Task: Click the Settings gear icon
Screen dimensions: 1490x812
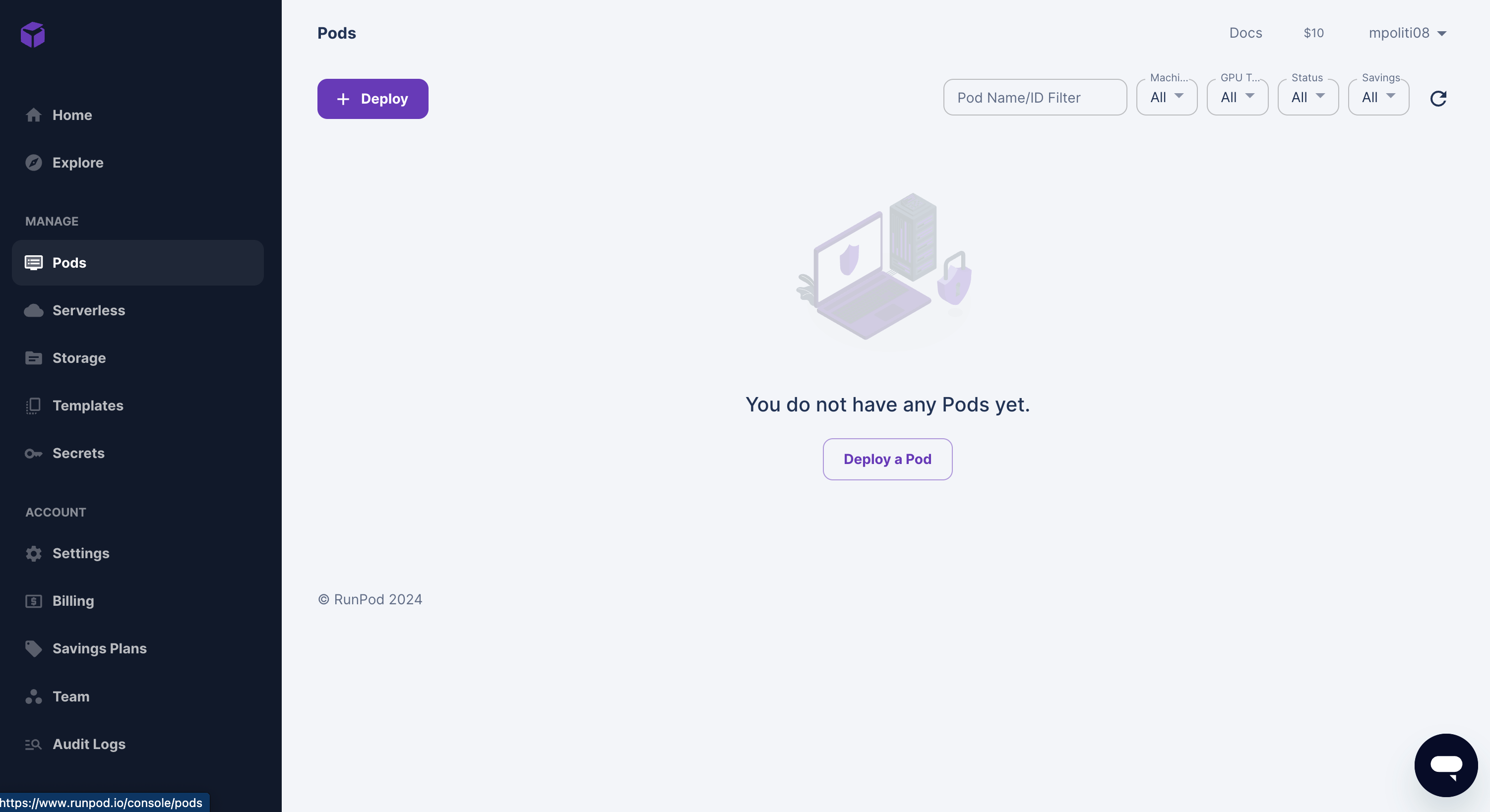Action: coord(34,554)
